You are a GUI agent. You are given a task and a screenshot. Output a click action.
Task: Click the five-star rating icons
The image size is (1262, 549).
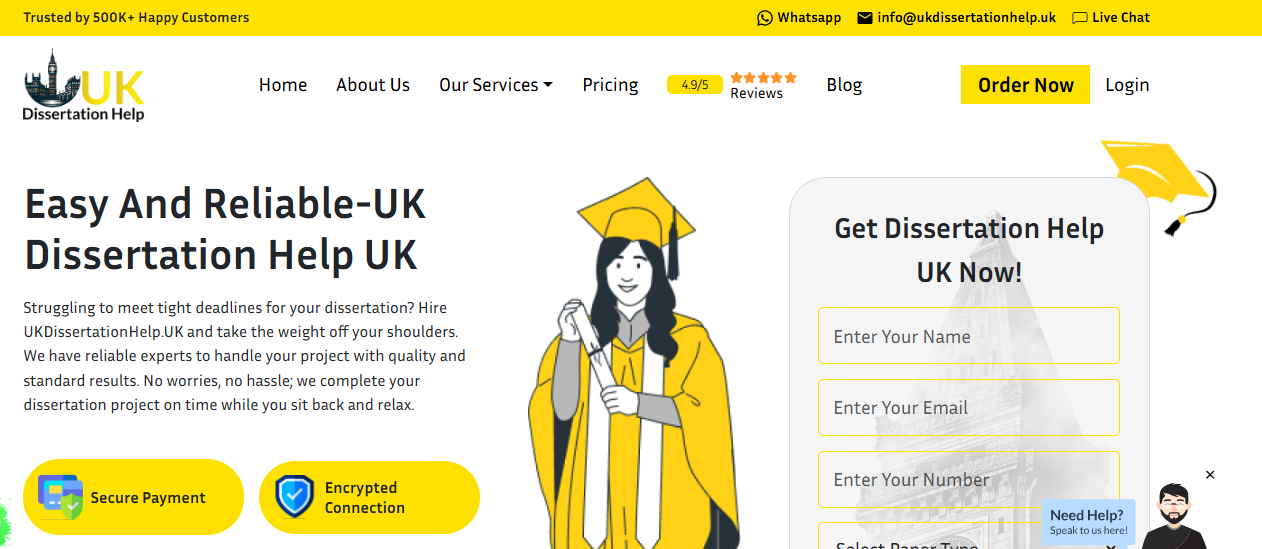coord(763,77)
